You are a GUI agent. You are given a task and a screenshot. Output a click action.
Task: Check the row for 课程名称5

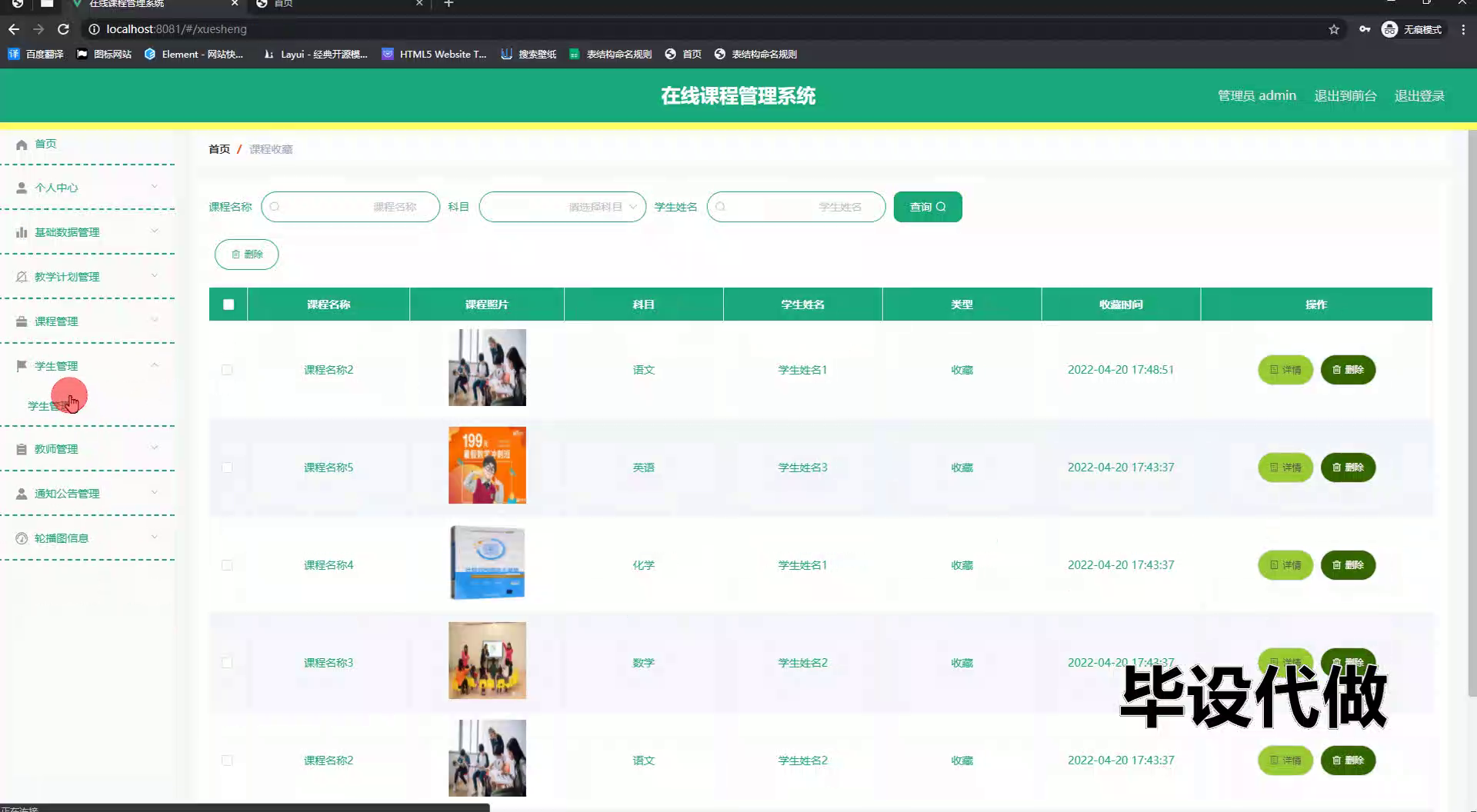click(227, 468)
